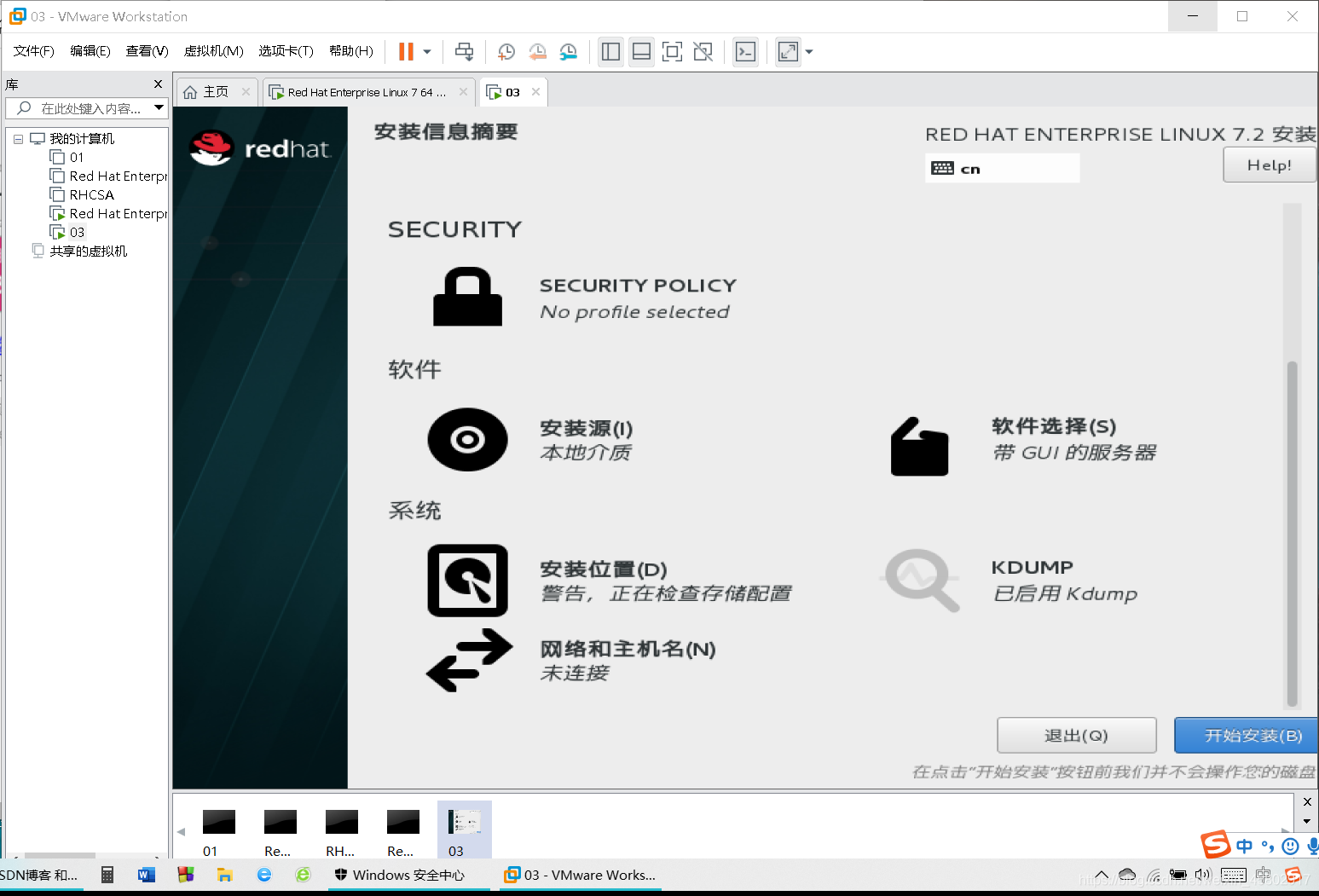Screen dimensions: 1319x896
Task: Open the 虚拟机(M) menu
Action: pos(214,51)
